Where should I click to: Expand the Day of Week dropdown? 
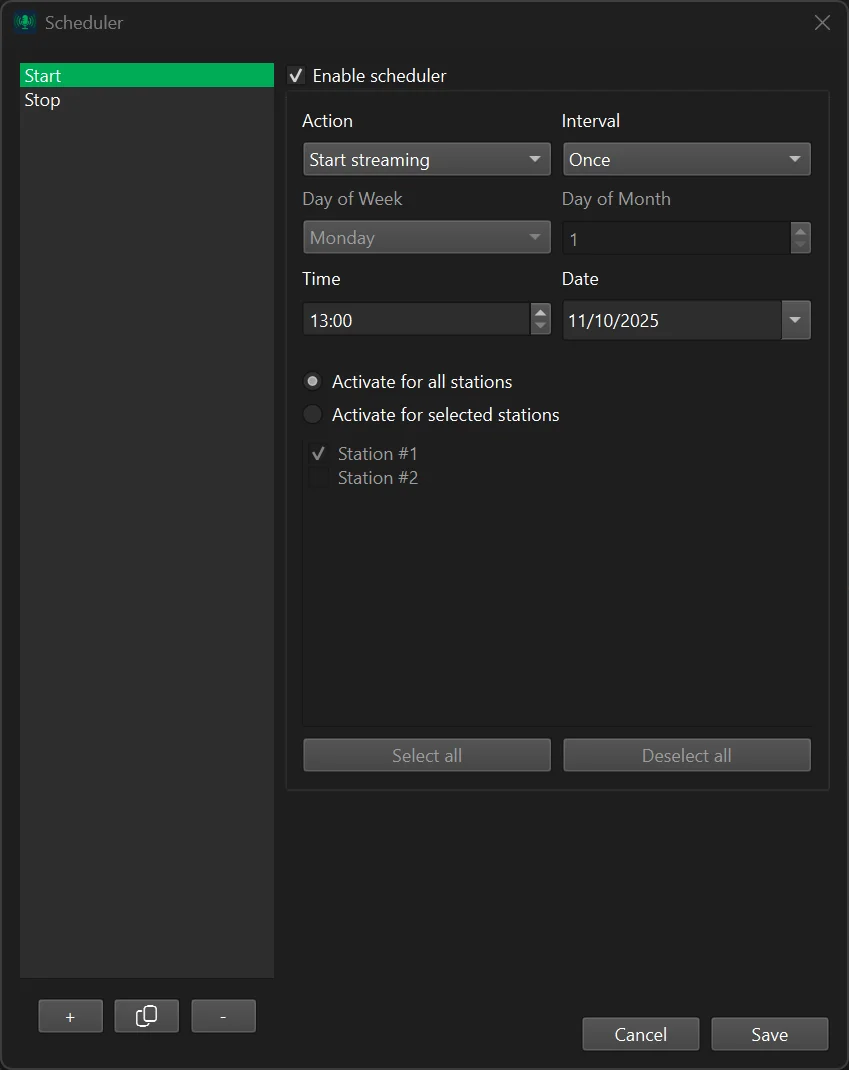click(x=427, y=237)
